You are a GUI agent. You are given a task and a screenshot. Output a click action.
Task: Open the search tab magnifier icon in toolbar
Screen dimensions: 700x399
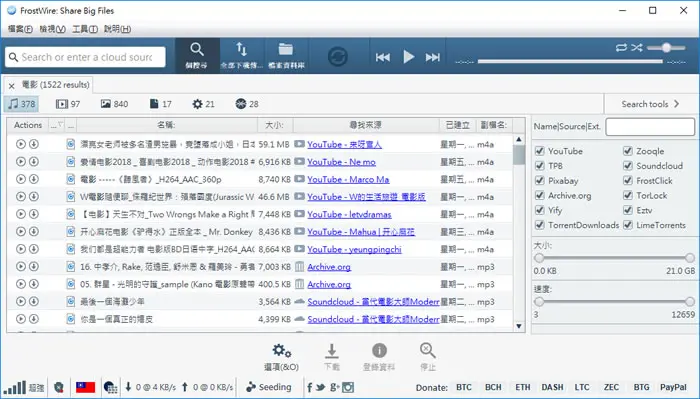point(197,55)
